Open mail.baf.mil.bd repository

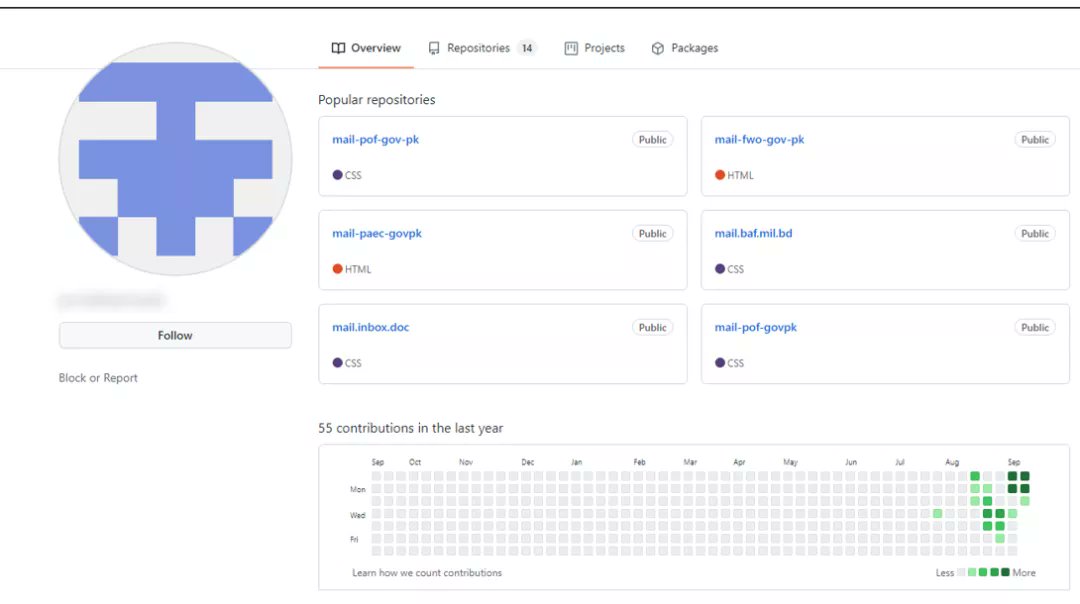(x=754, y=233)
